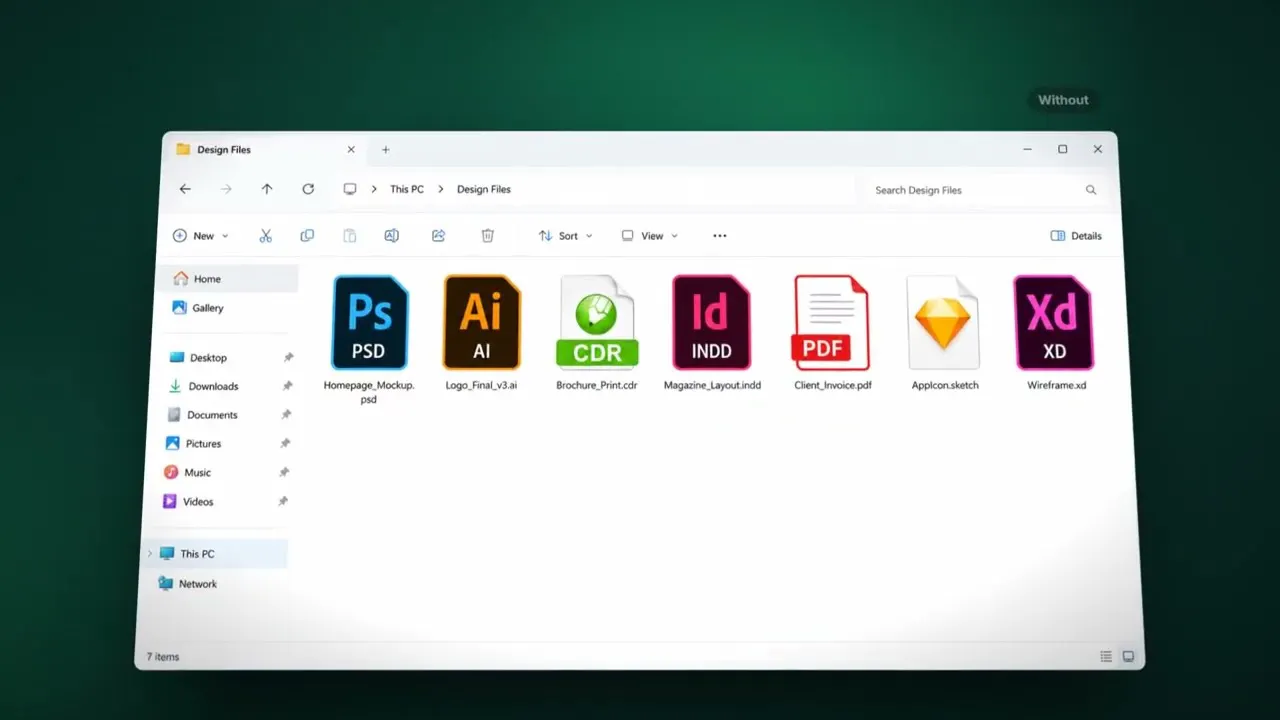This screenshot has width=1280, height=720.
Task: Click the Copy icon in toolbar
Action: point(307,236)
